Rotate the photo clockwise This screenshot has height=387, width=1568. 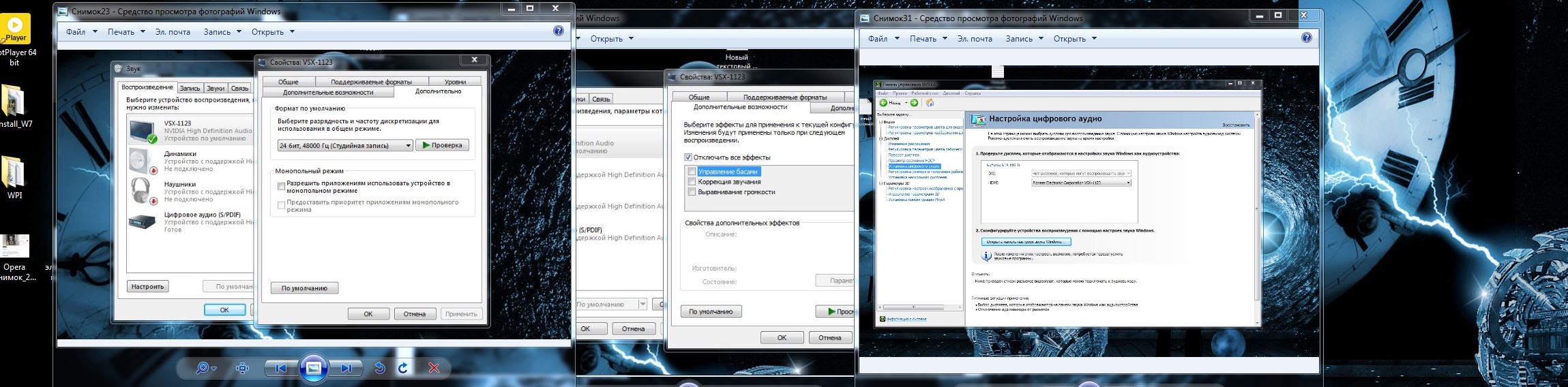click(403, 368)
